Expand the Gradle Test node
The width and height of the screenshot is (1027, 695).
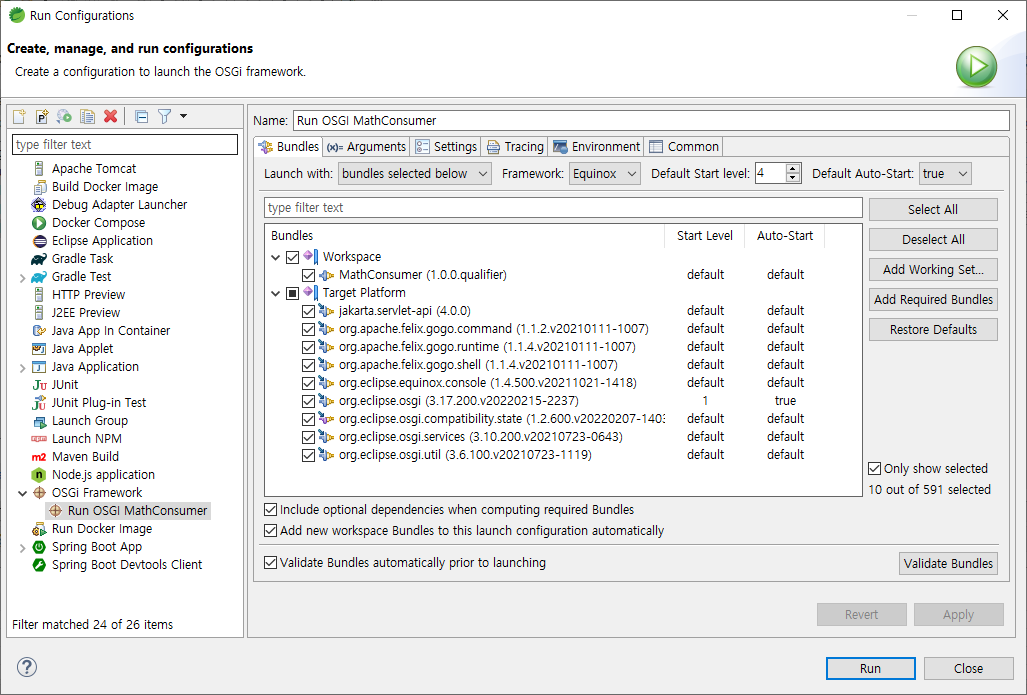click(22, 278)
